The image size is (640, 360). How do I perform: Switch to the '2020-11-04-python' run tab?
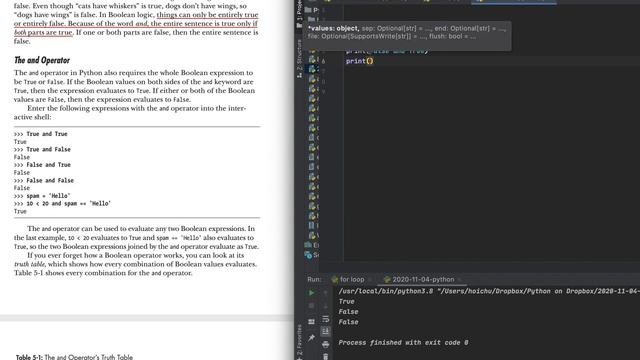click(419, 280)
